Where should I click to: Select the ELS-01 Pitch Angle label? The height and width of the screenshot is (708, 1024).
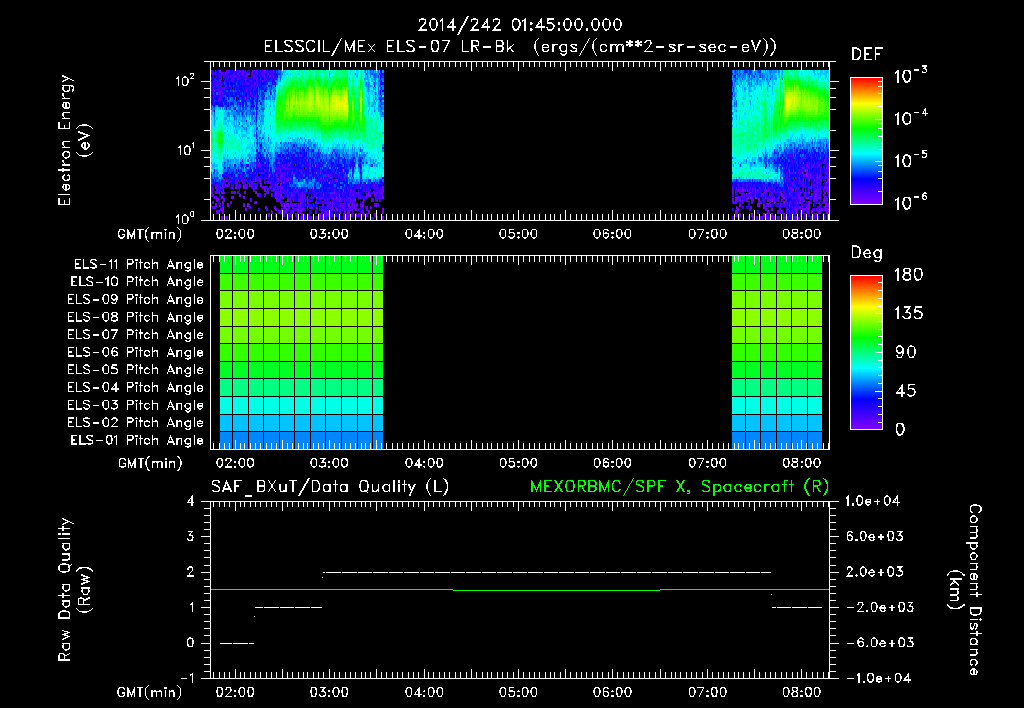[x=137, y=440]
